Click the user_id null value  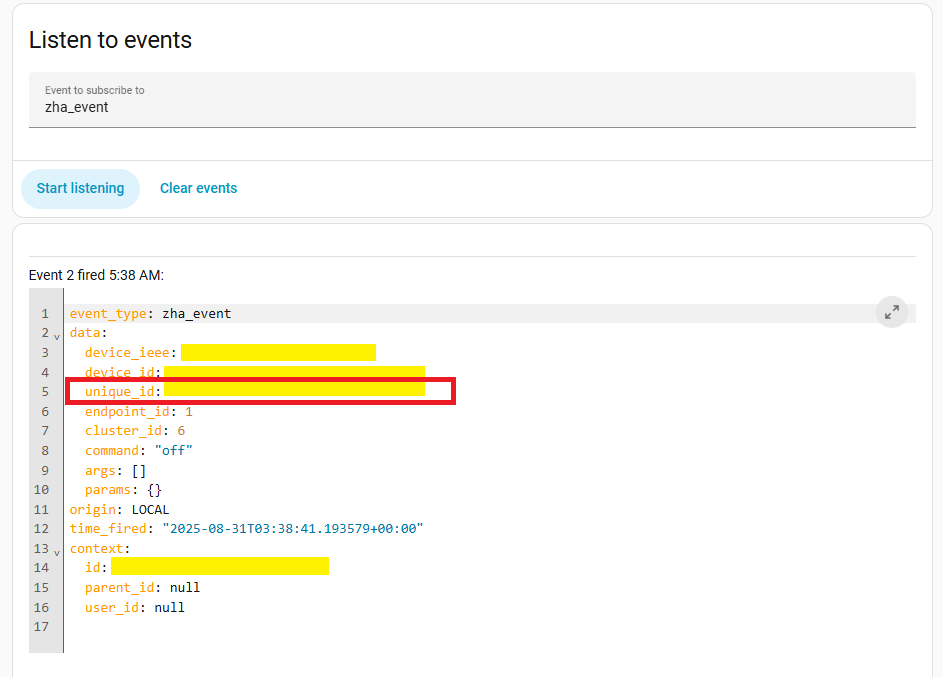(x=169, y=607)
